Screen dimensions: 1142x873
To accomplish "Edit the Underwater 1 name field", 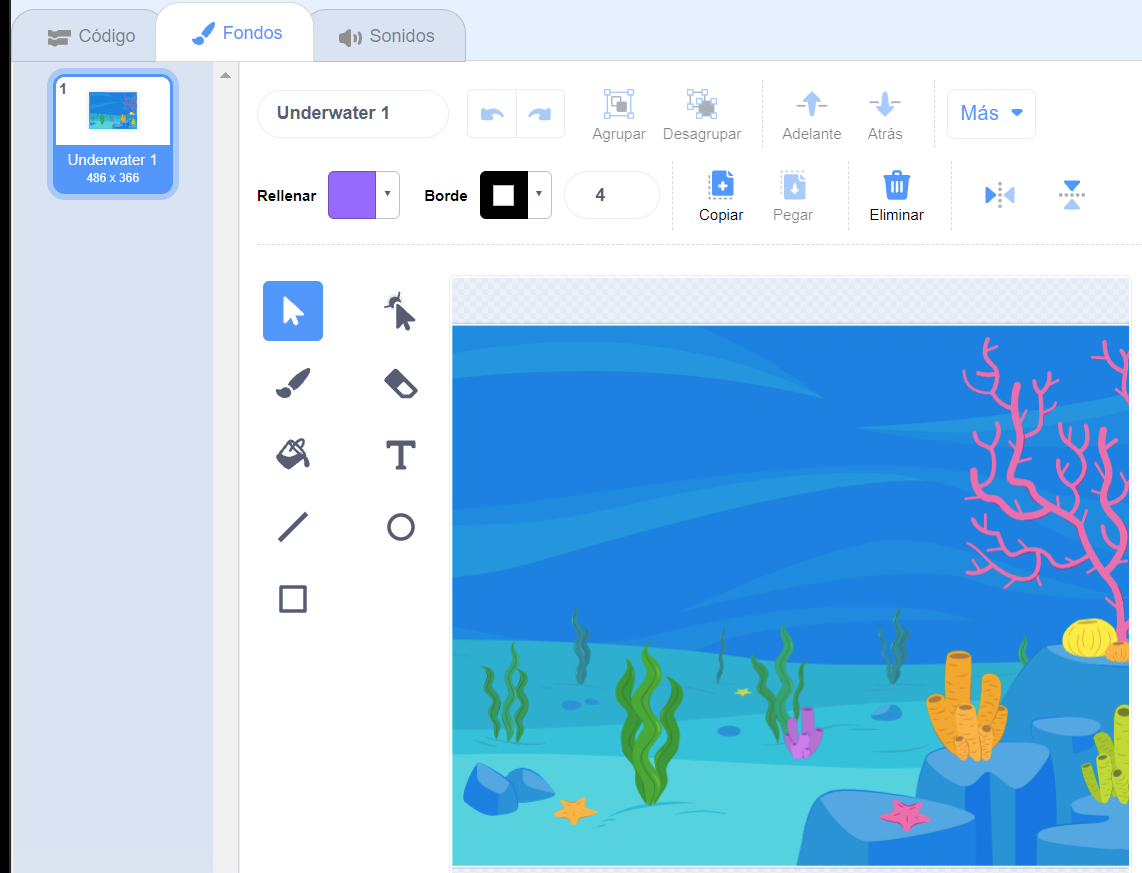I will (353, 114).
